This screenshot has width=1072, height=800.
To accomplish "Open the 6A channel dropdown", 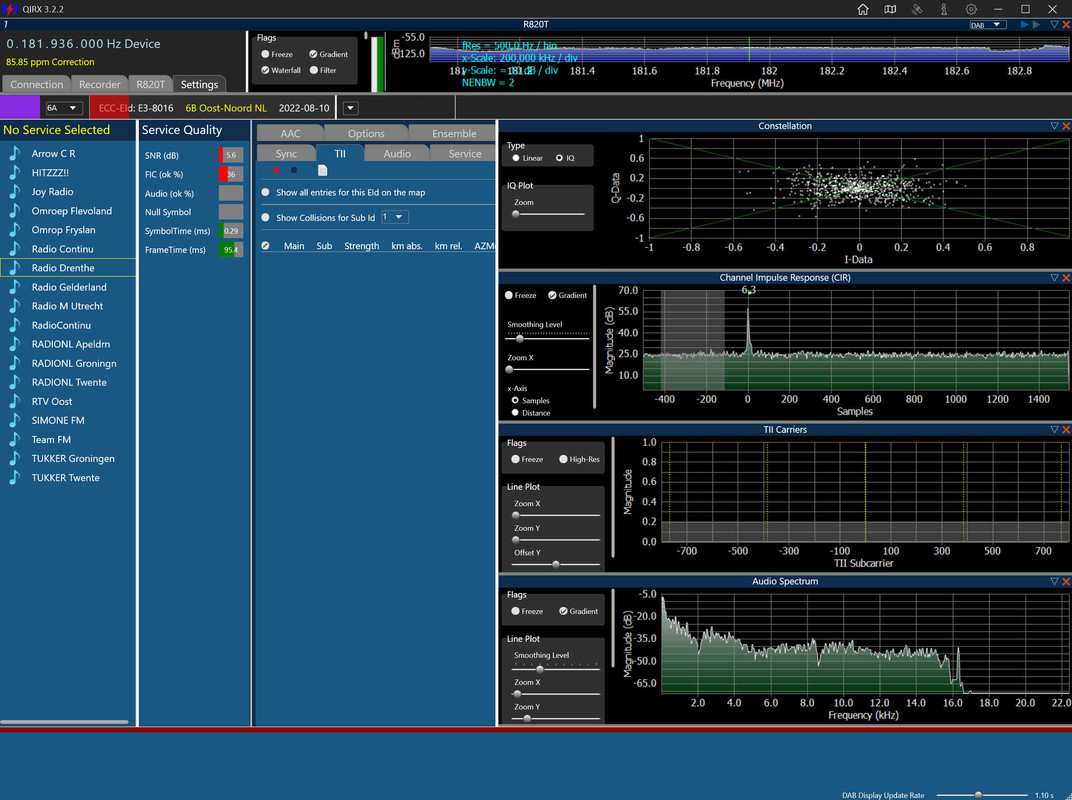I will click(x=64, y=108).
